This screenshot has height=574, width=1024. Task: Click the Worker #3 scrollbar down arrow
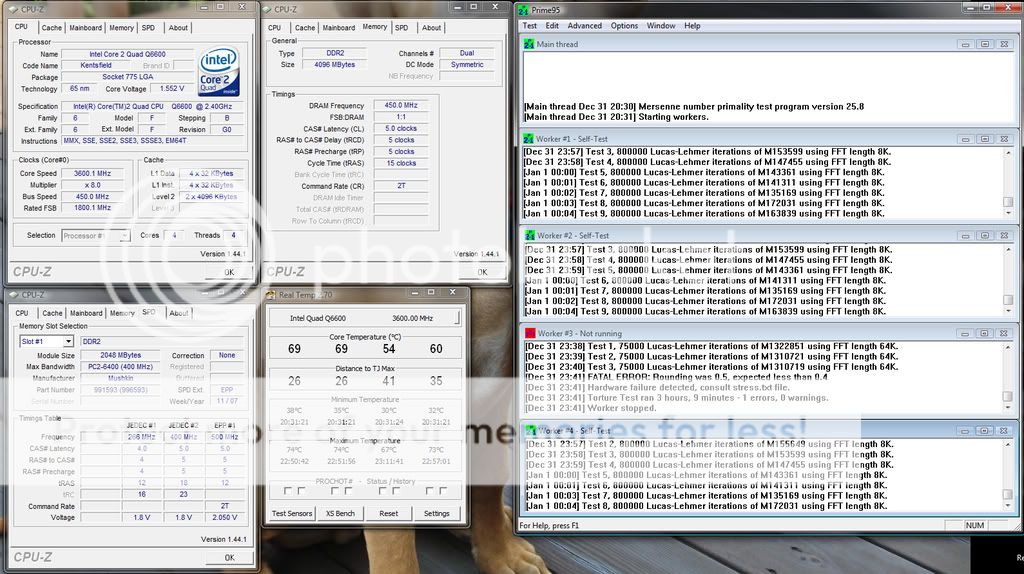point(1008,407)
